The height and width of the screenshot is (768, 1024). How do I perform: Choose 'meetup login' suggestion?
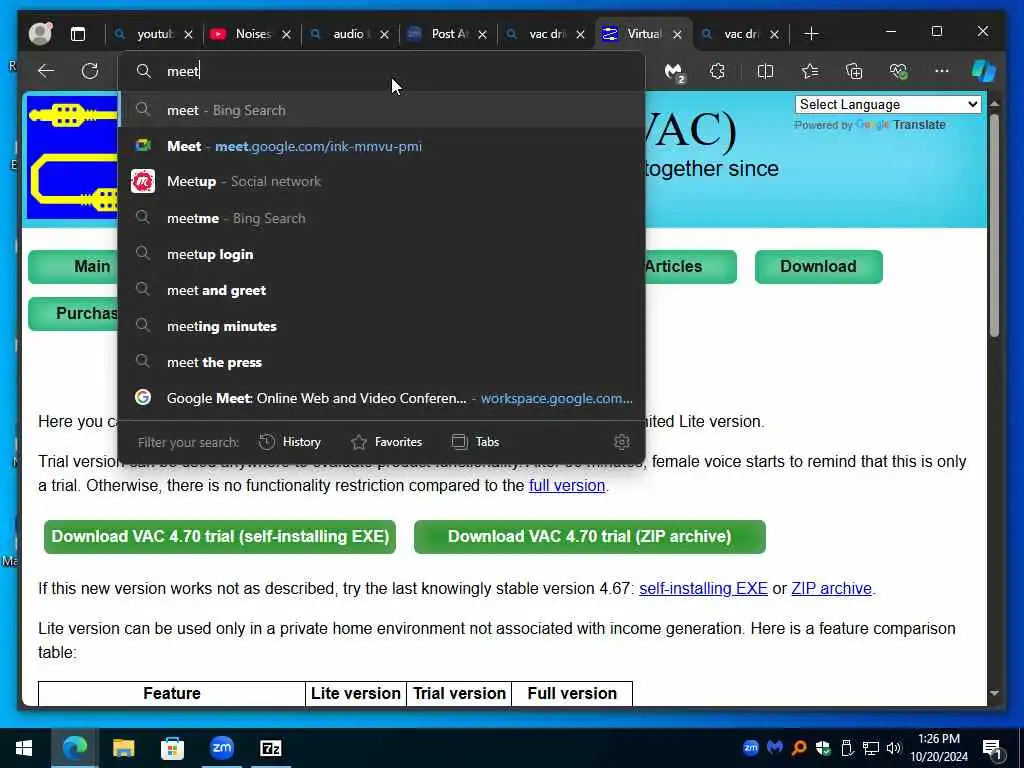(381, 254)
